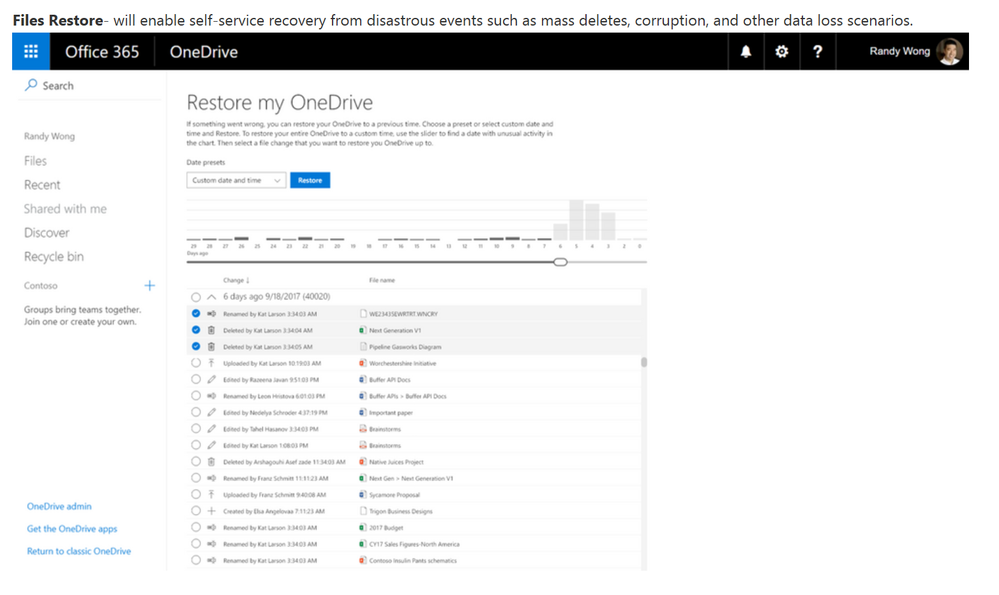Open the Office 365 app launcher

pos(29,51)
